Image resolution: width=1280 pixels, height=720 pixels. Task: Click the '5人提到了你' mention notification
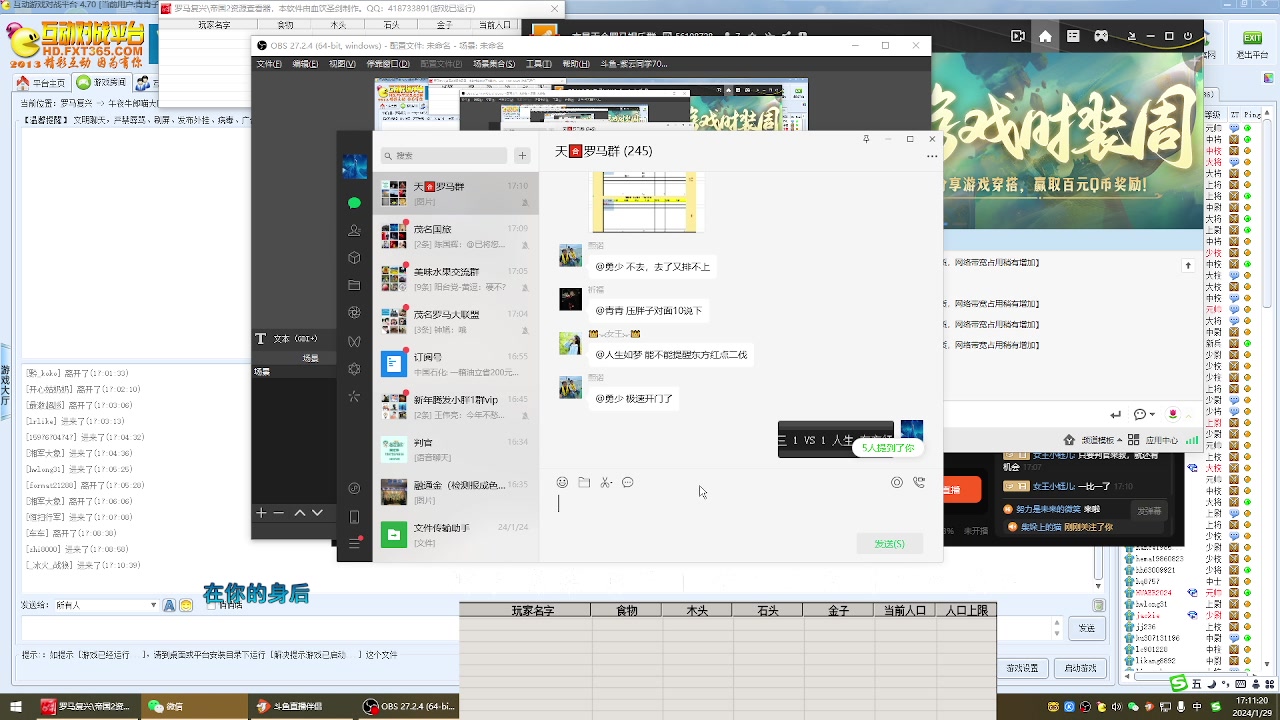click(x=888, y=448)
